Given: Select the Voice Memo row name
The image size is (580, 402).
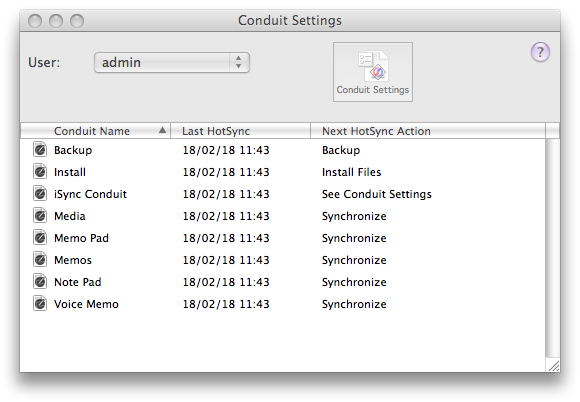Looking at the screenshot, I should pos(86,304).
